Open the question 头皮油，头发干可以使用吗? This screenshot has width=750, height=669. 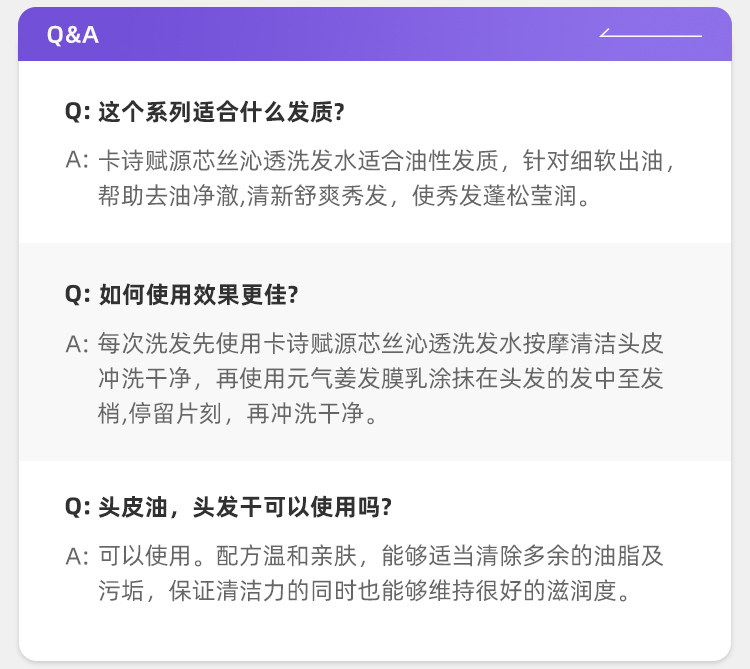point(244,507)
